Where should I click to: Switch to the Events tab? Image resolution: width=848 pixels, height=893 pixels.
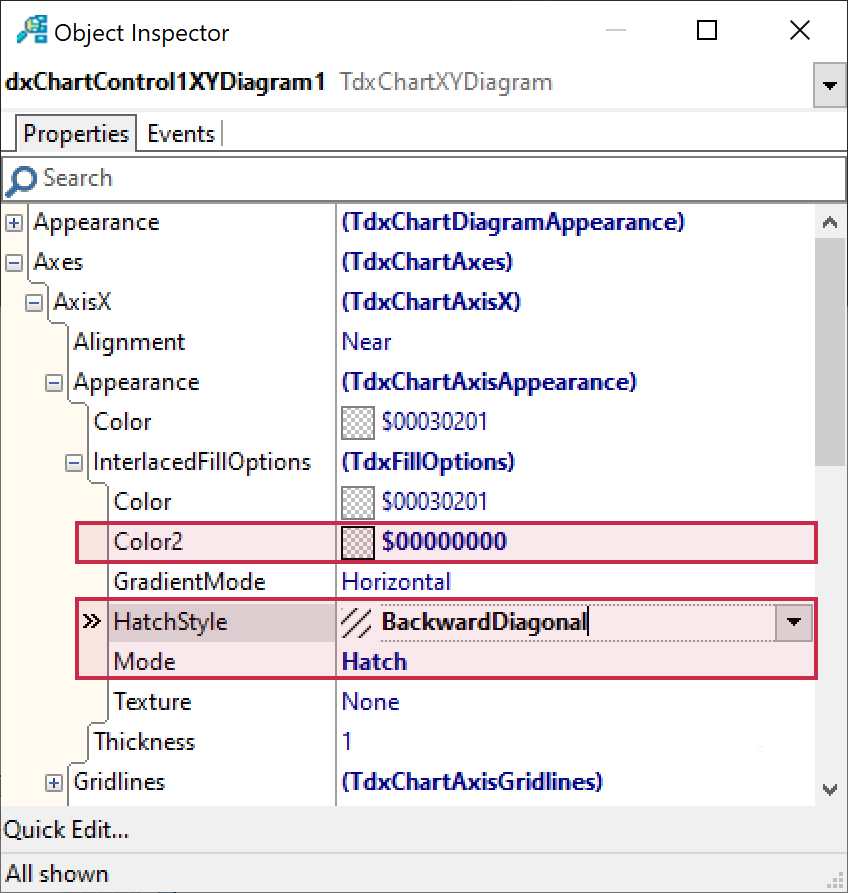point(180,133)
